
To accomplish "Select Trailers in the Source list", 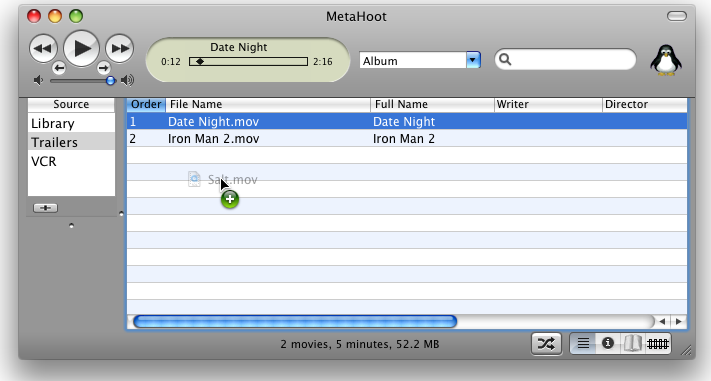I will pos(71,142).
